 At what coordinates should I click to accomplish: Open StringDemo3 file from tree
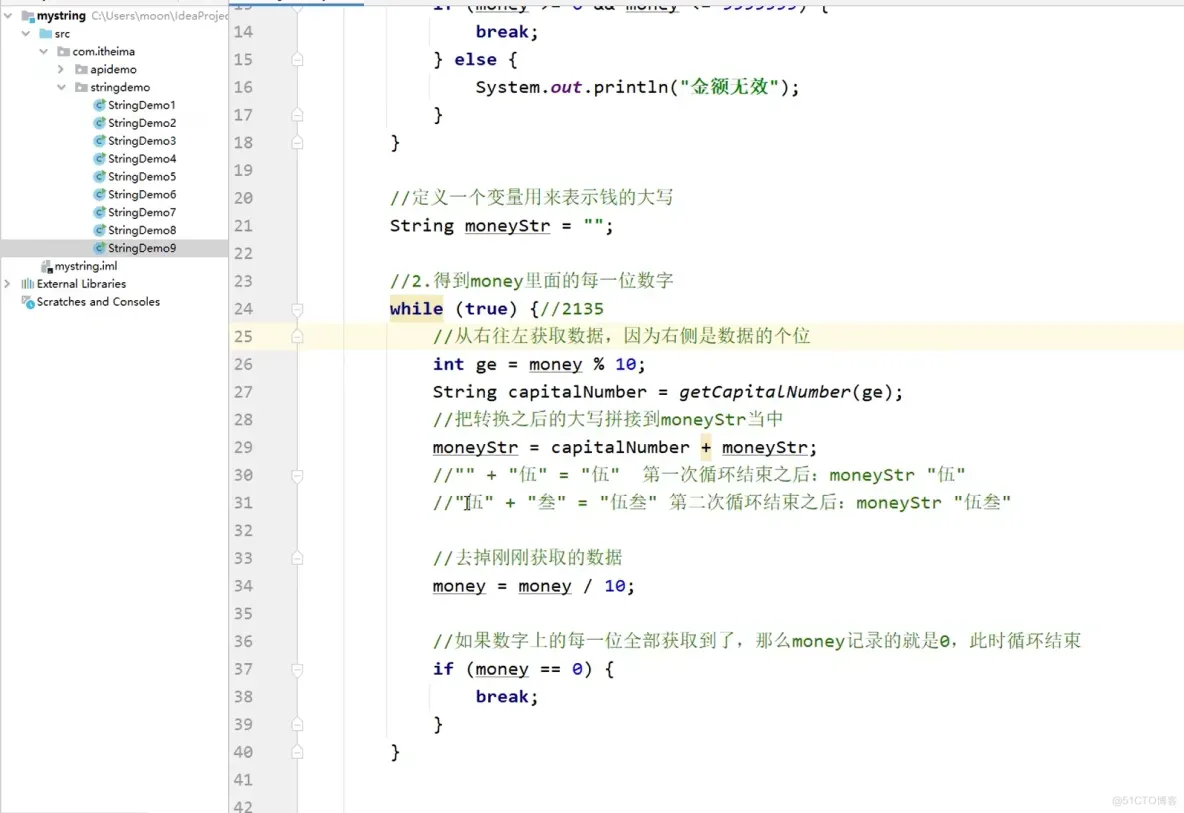click(x=142, y=140)
